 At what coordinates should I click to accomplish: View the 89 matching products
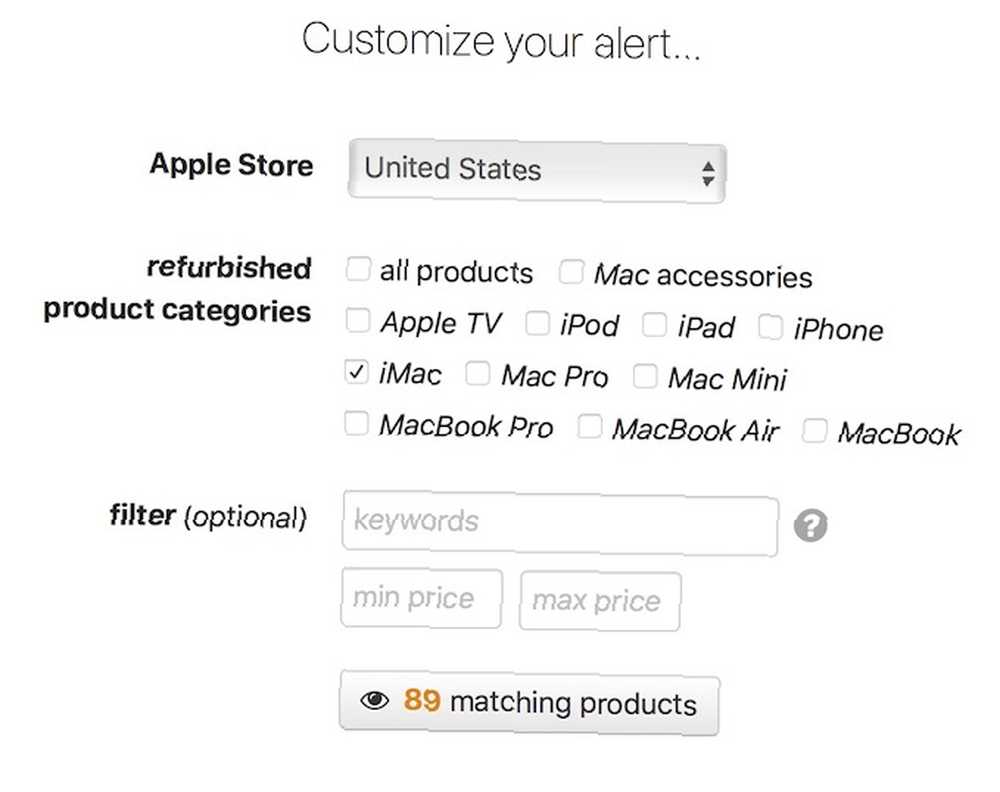point(529,703)
